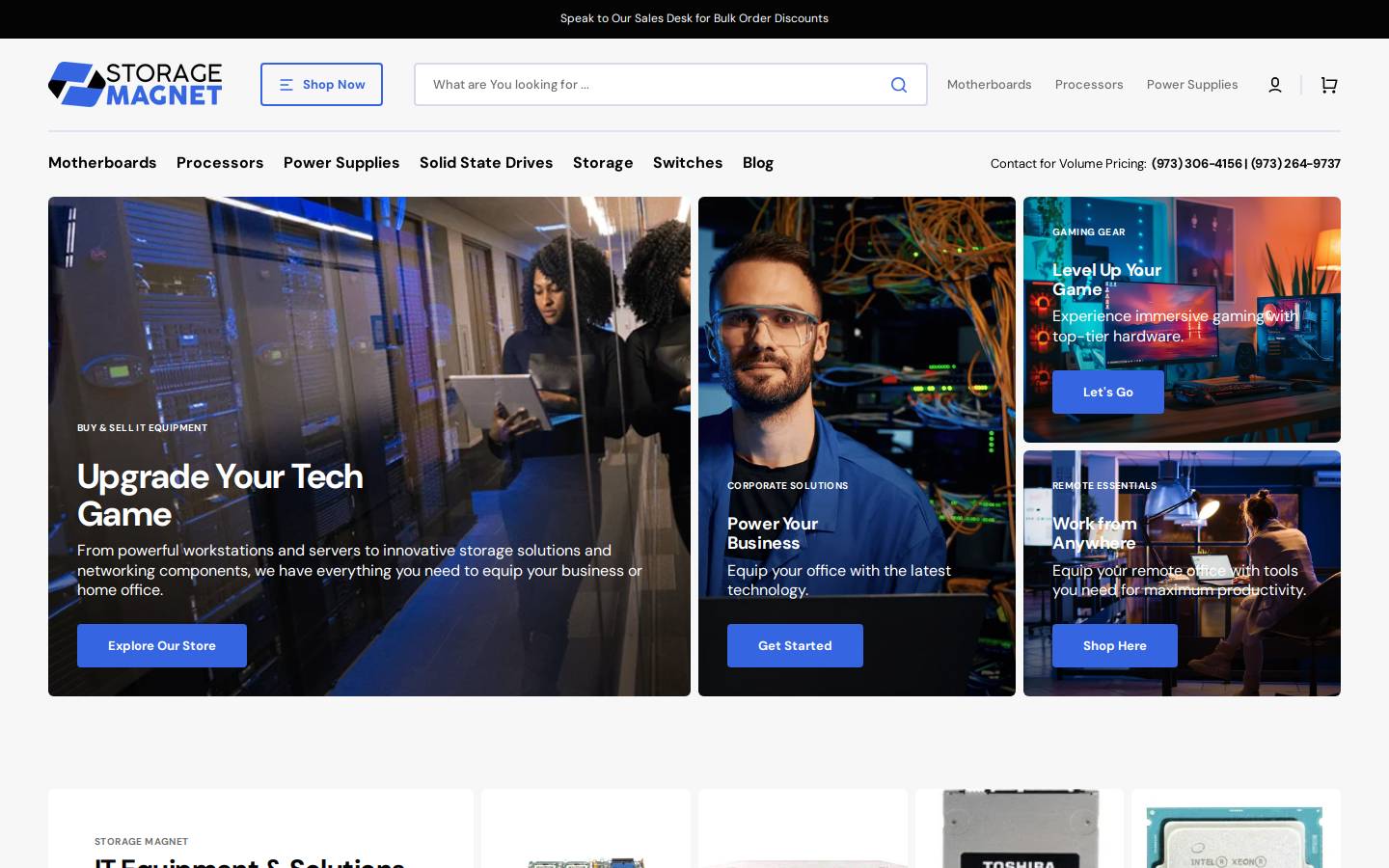Call phone number (973) 264-9737
The height and width of the screenshot is (868, 1389).
coord(1295,164)
